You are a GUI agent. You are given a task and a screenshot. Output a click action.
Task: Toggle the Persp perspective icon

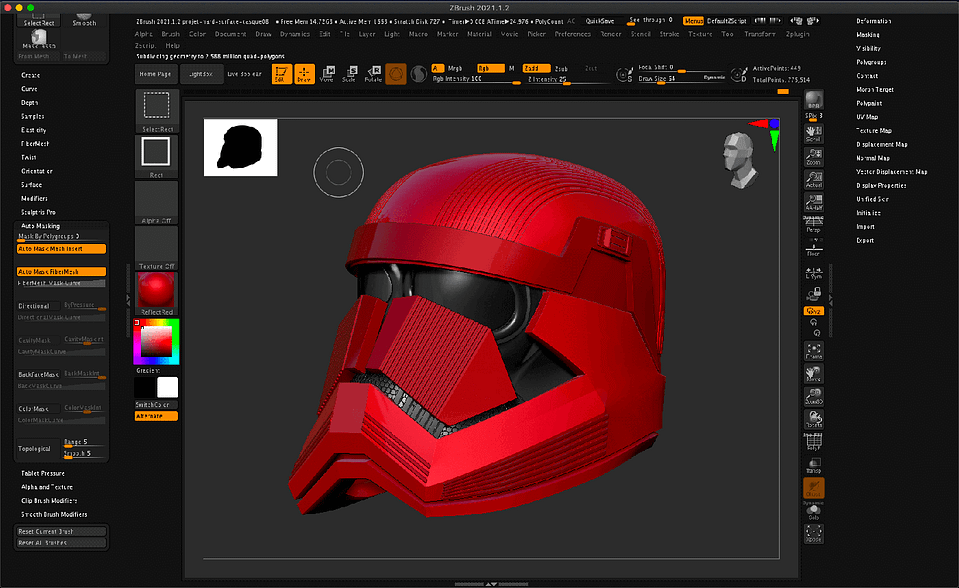click(x=813, y=225)
